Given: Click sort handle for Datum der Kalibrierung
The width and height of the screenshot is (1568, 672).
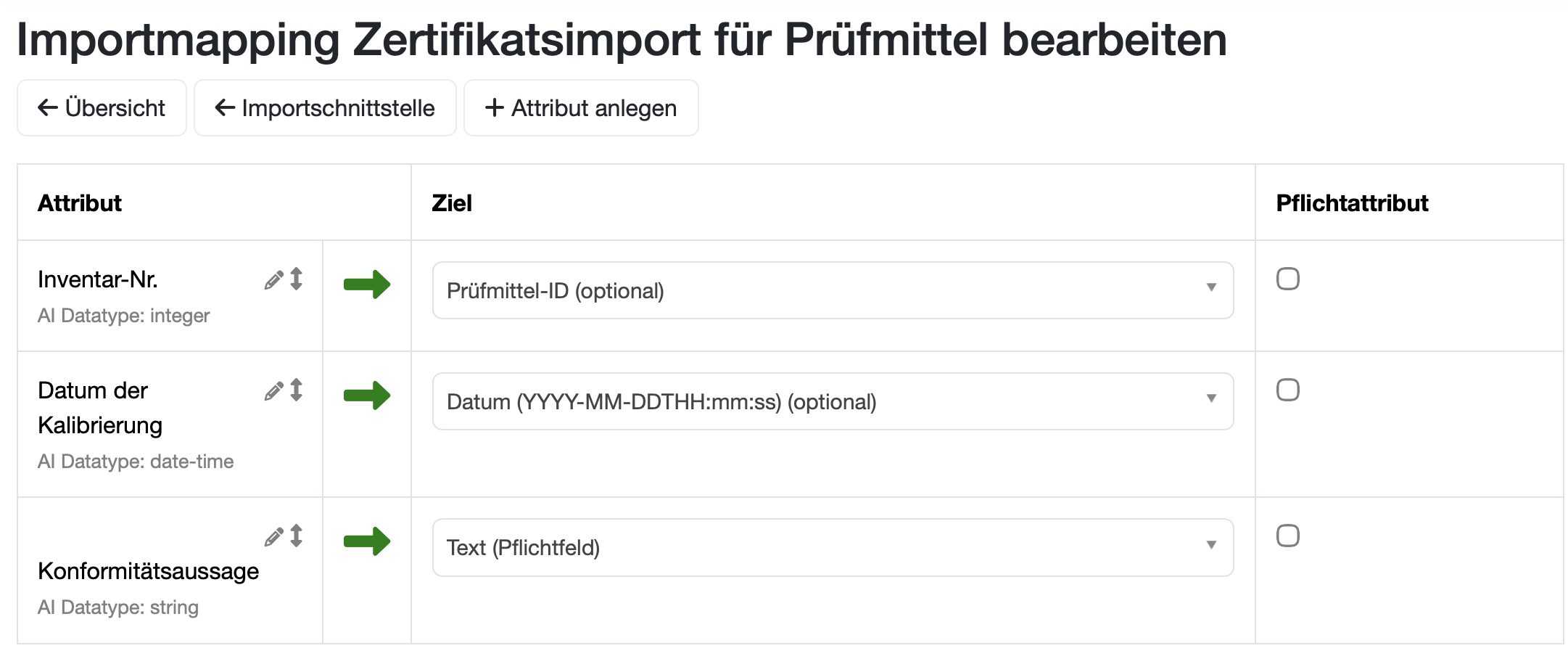Looking at the screenshot, I should pyautogui.click(x=296, y=390).
